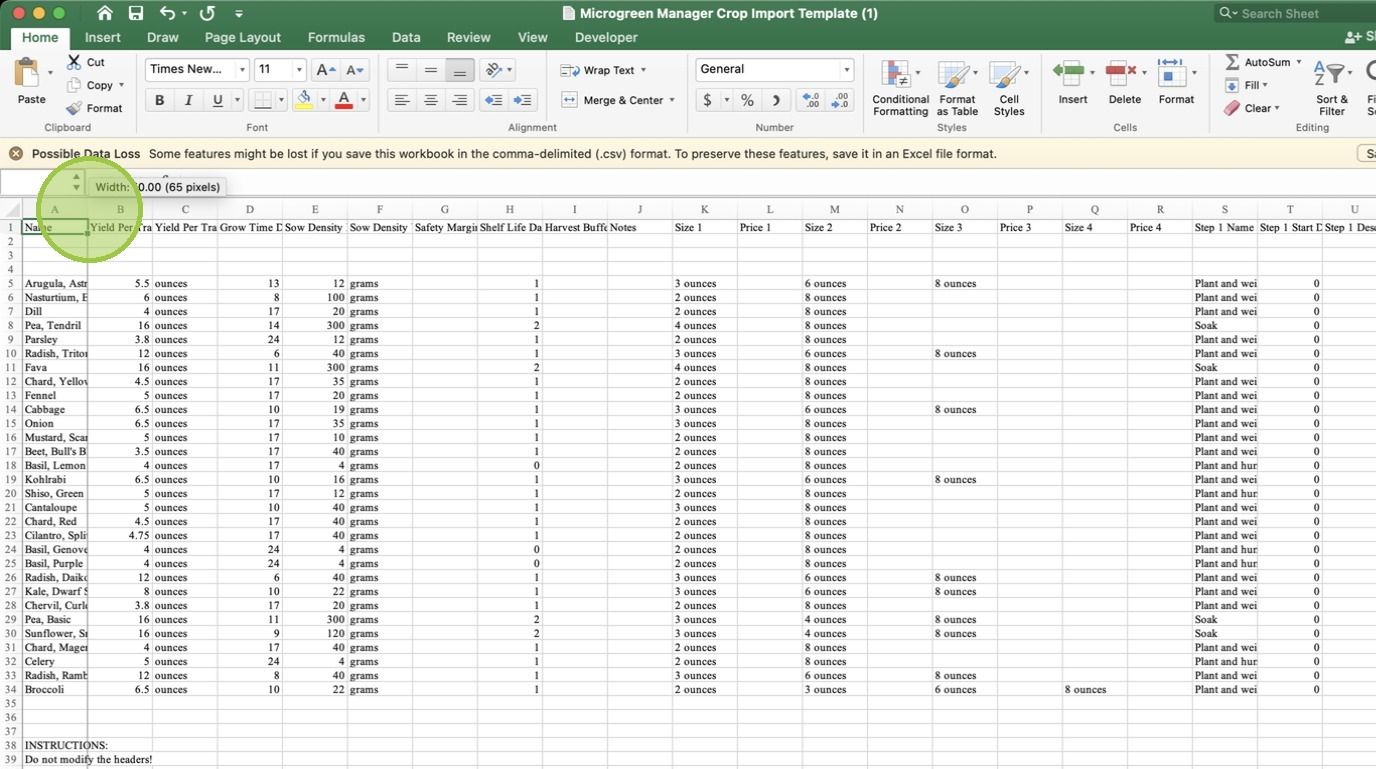Open the Customize Quick Access Toolbar arrow
The width and height of the screenshot is (1376, 769).
238,14
